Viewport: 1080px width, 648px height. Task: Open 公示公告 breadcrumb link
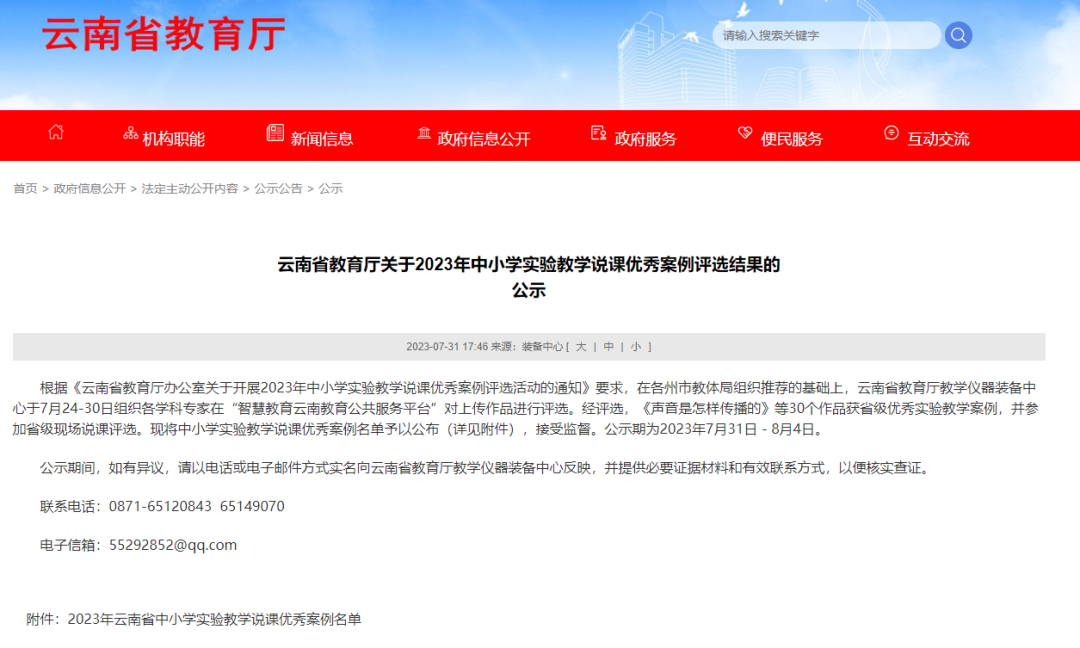(x=278, y=189)
